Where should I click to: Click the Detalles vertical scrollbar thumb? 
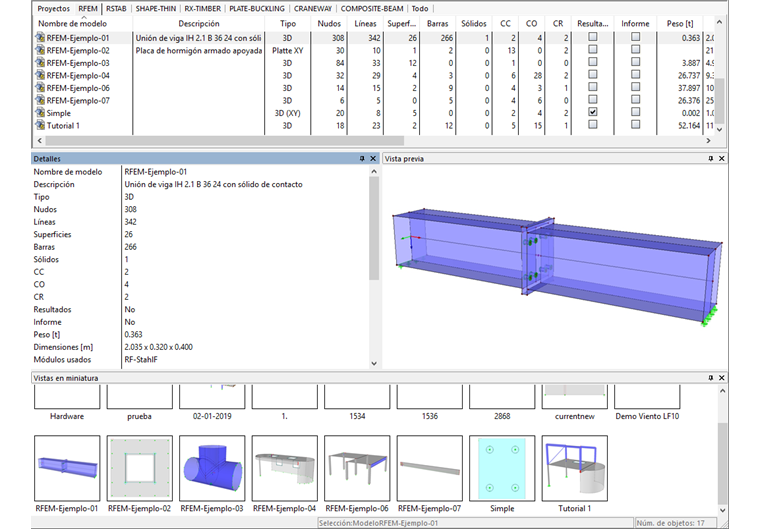pyautogui.click(x=374, y=228)
